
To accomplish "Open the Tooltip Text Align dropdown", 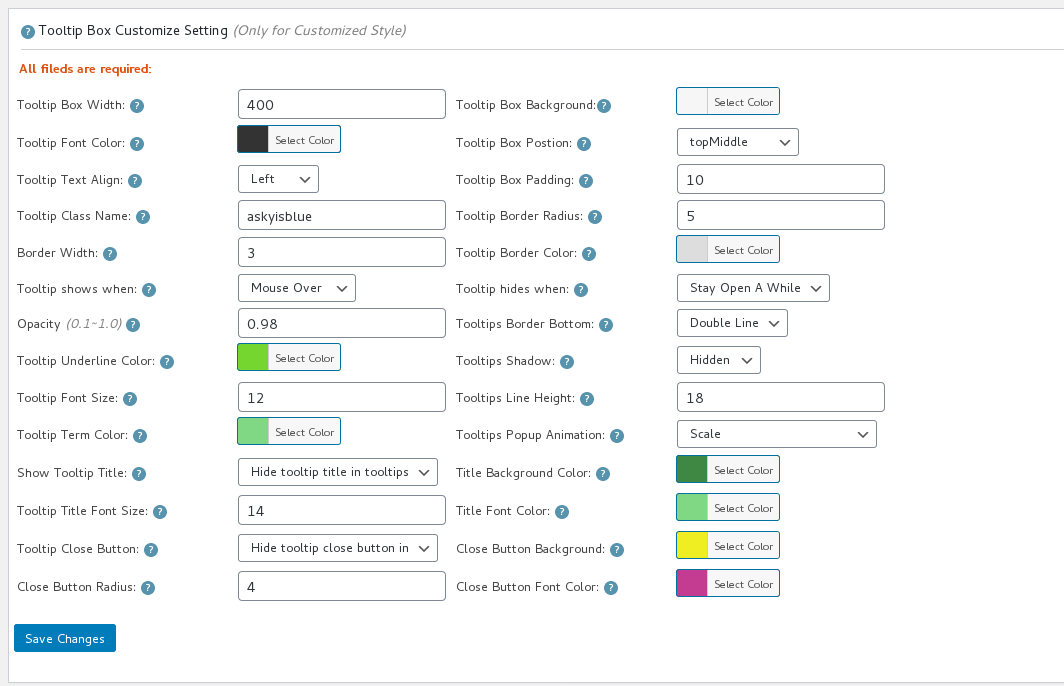I will [278, 179].
